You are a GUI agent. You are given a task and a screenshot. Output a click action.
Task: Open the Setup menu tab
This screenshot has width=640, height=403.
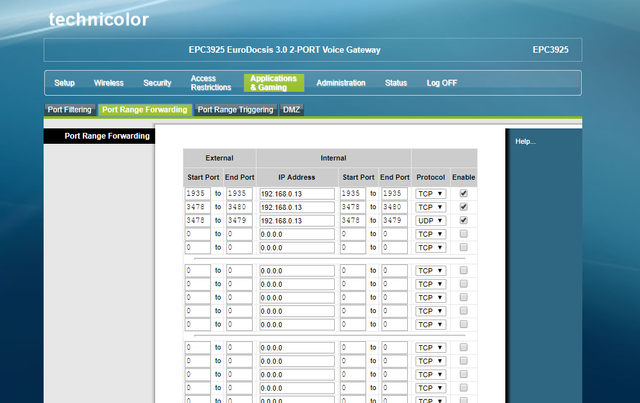point(64,83)
